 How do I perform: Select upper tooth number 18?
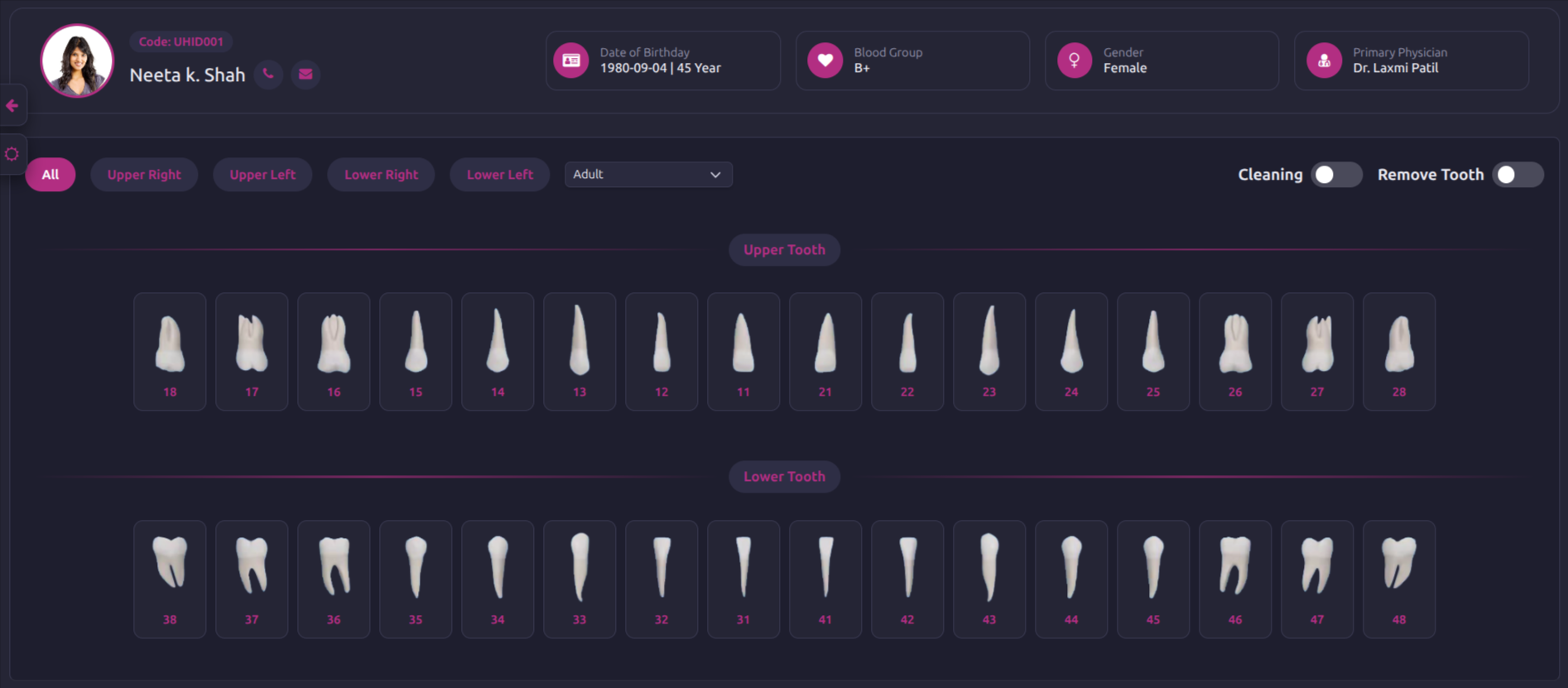(170, 351)
